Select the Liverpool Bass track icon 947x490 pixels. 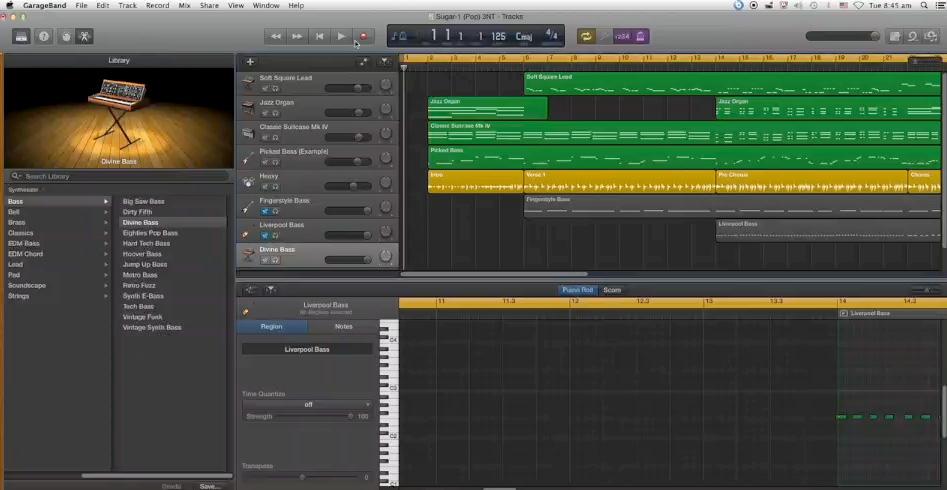coord(248,231)
